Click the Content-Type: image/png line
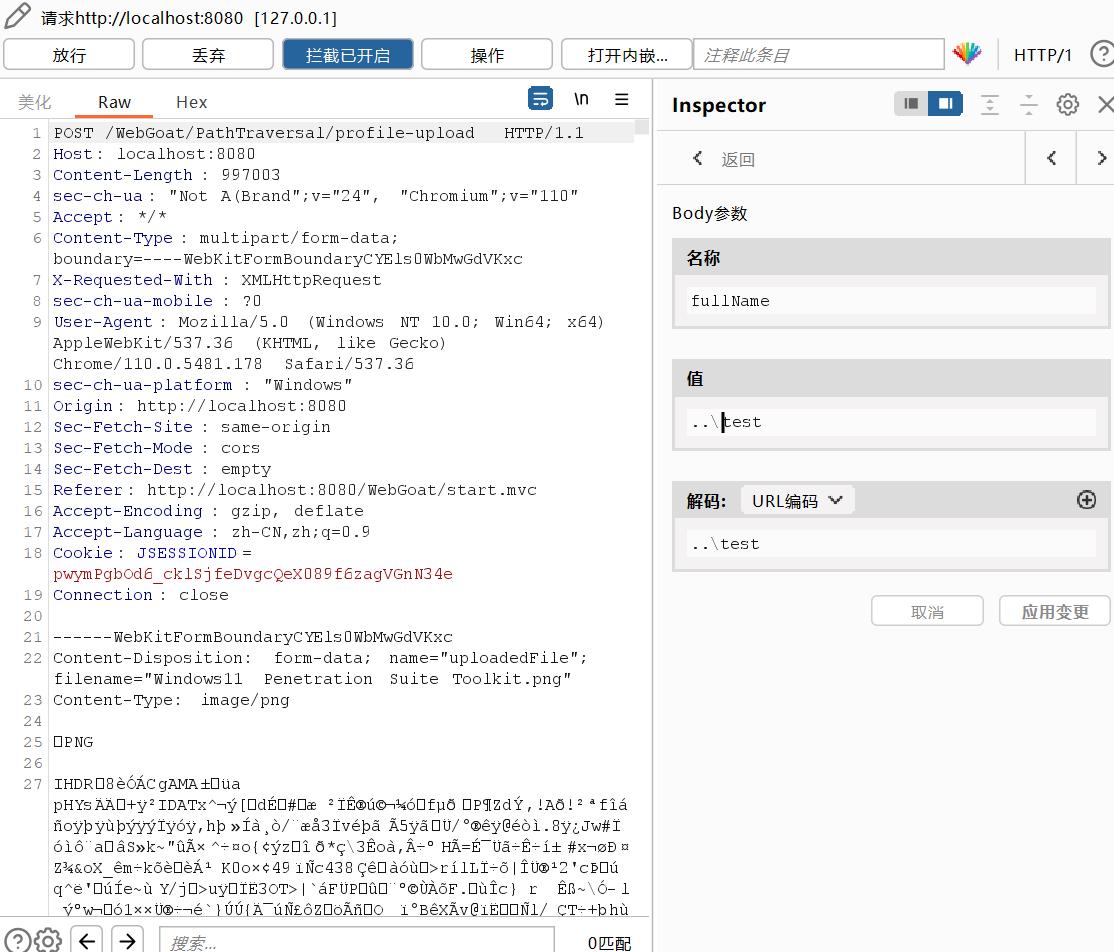Viewport: 1114px width, 952px height. pyautogui.click(x=171, y=701)
